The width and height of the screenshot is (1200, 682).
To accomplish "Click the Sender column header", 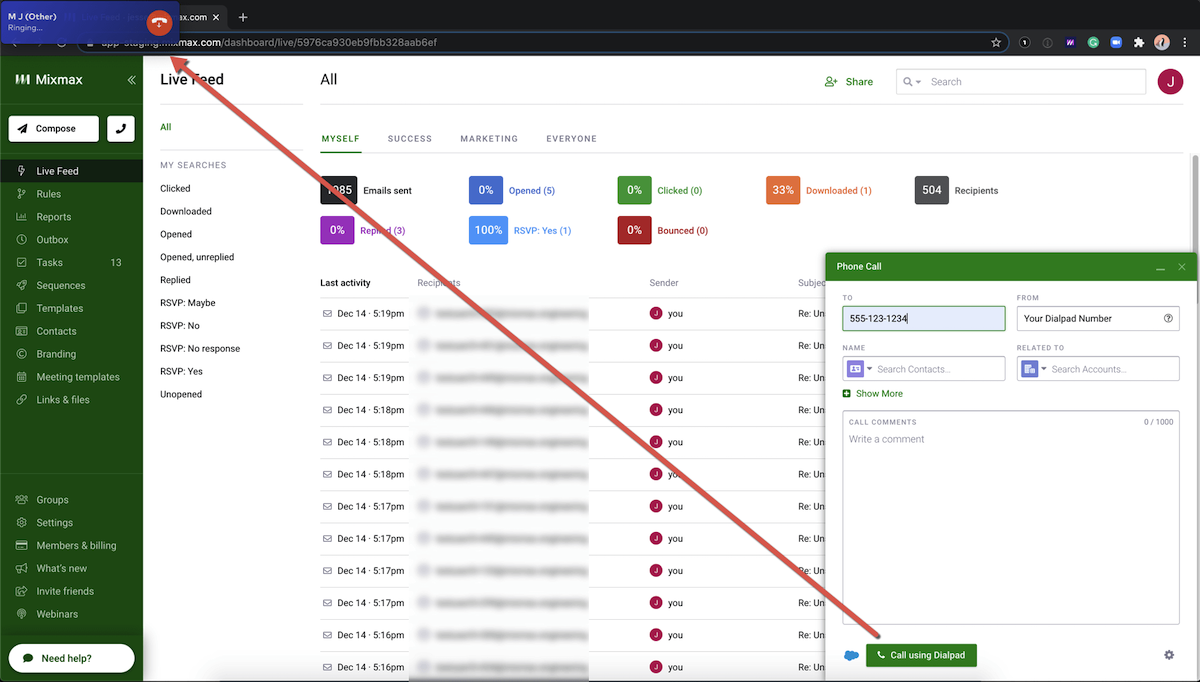I will [664, 283].
